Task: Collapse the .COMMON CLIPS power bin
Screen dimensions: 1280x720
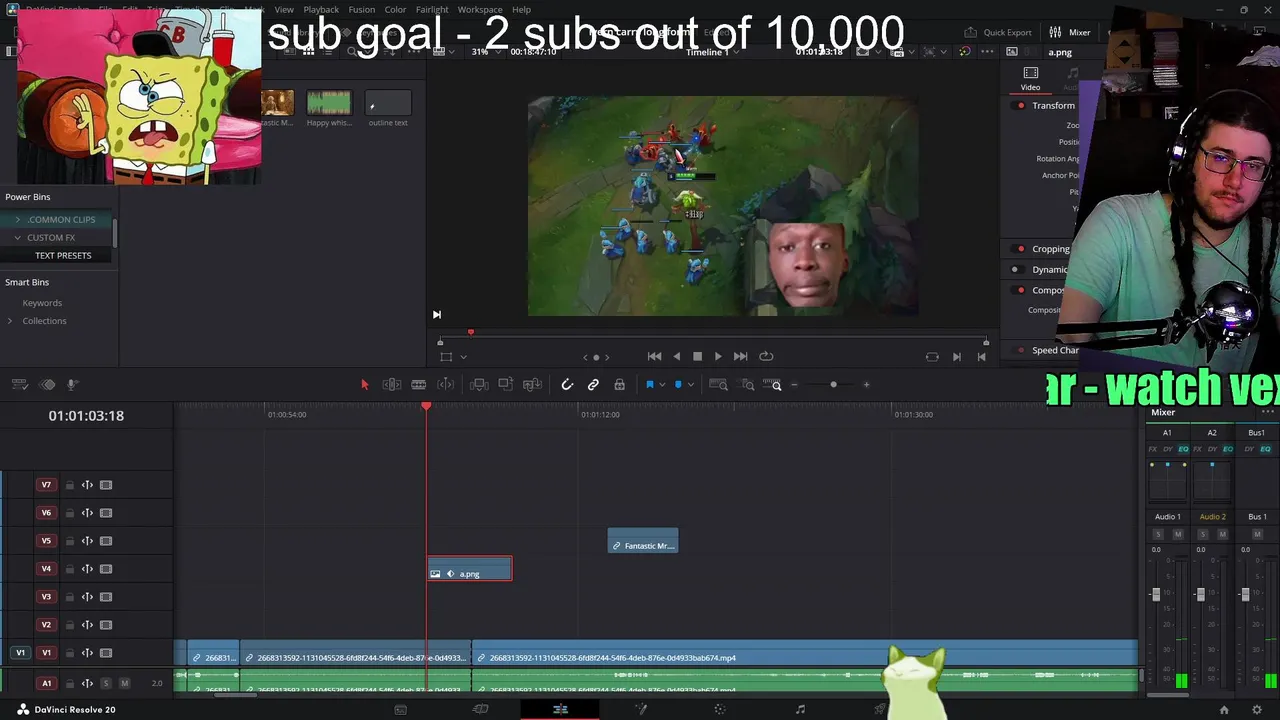Action: pos(17,220)
